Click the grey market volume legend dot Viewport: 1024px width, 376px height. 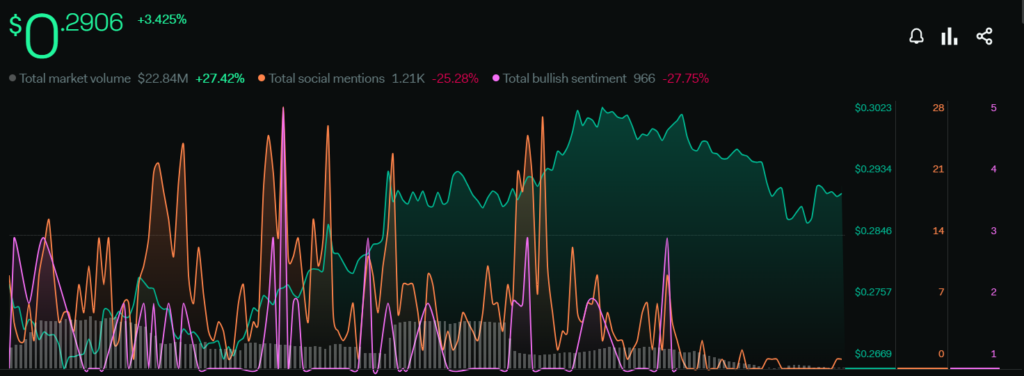[12, 78]
